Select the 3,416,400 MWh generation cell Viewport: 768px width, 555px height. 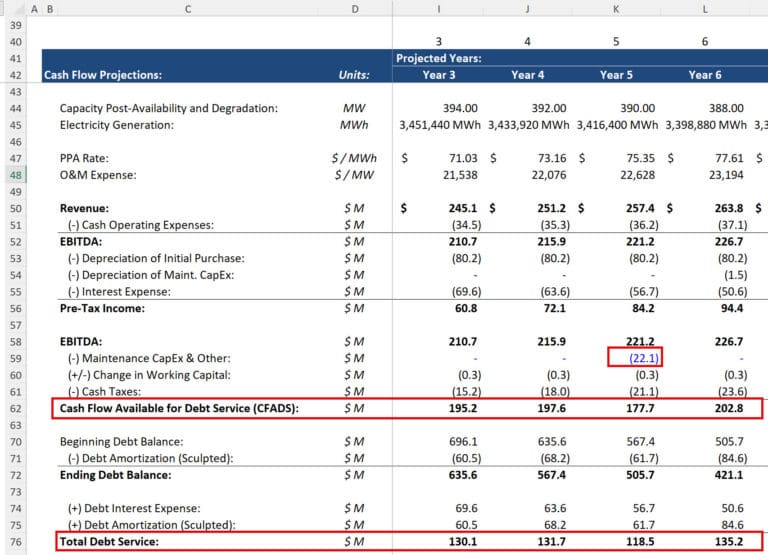pos(617,125)
